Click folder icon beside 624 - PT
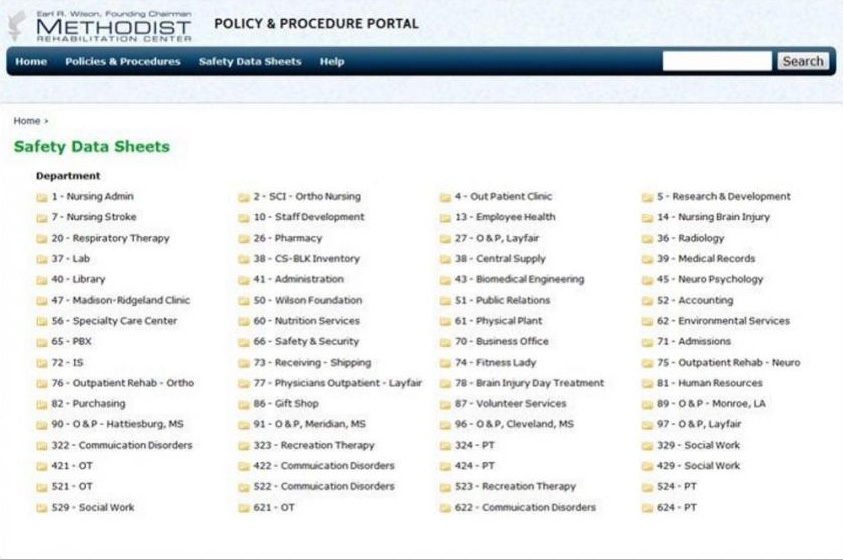Image resolution: width=843 pixels, height=560 pixels. point(648,508)
